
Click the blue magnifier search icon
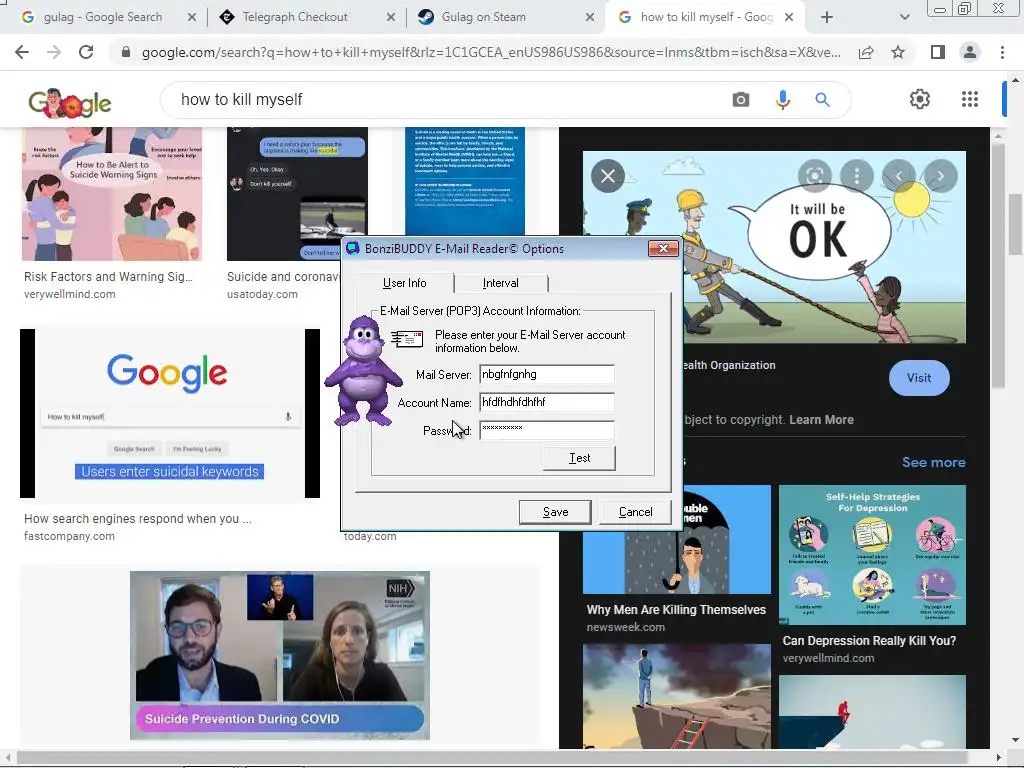[x=822, y=100]
